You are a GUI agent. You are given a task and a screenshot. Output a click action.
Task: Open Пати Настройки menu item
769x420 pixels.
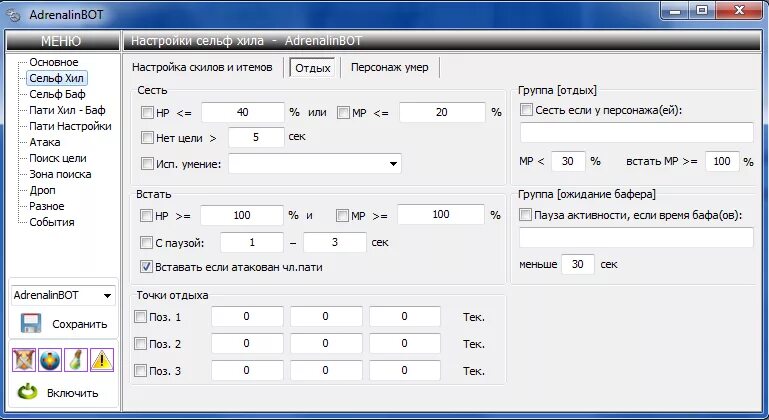pos(70,126)
